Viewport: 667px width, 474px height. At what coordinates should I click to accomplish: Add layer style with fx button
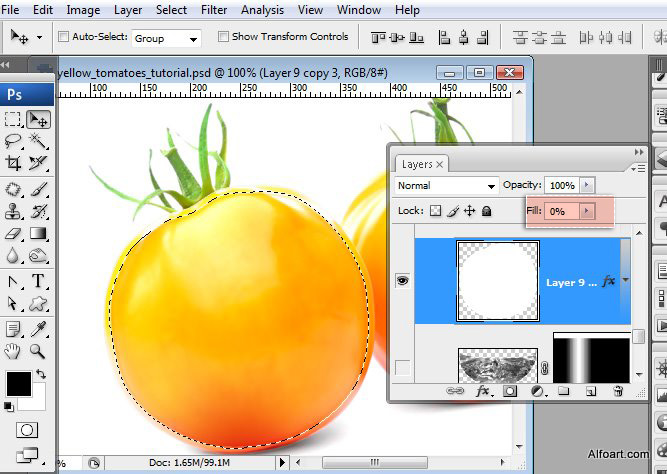pyautogui.click(x=484, y=391)
